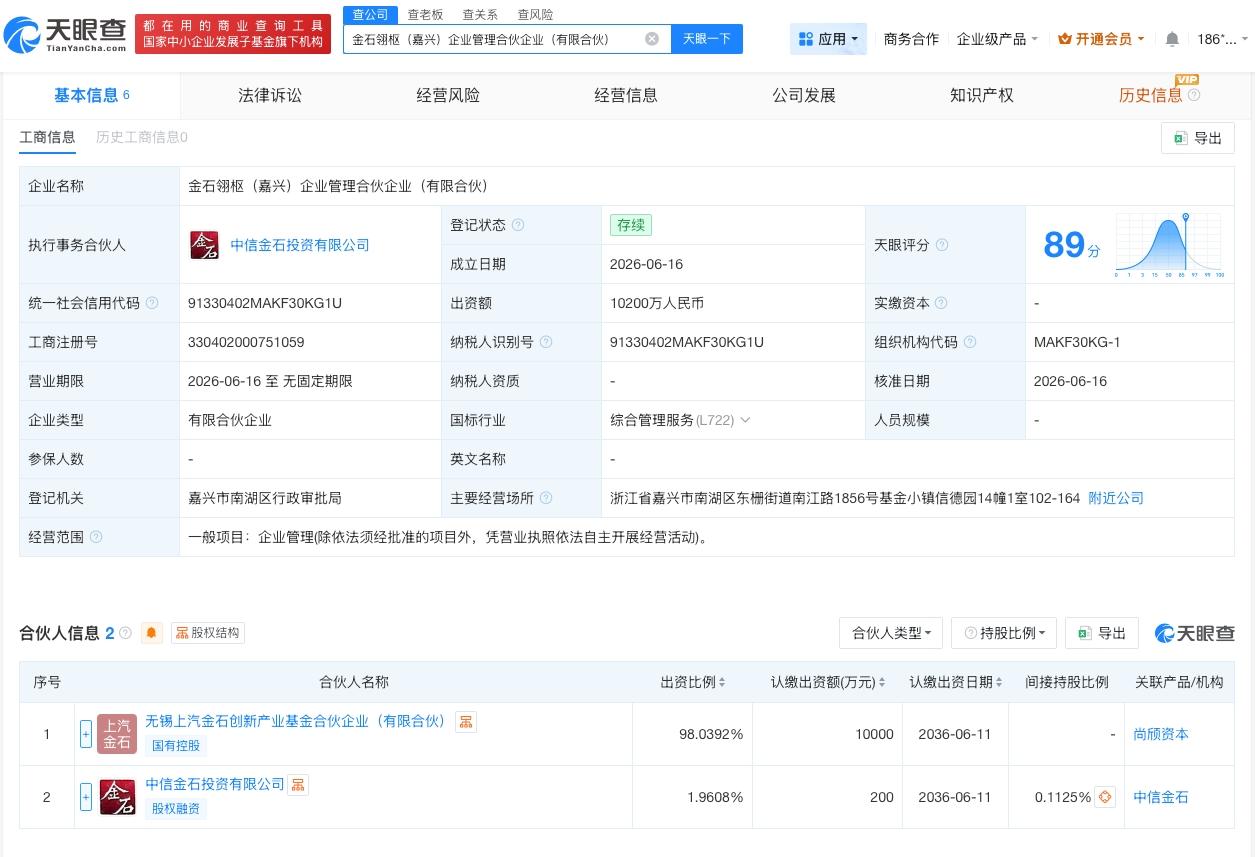Open the 中信金石 related institution link
1255x857 pixels.
coord(1161,797)
